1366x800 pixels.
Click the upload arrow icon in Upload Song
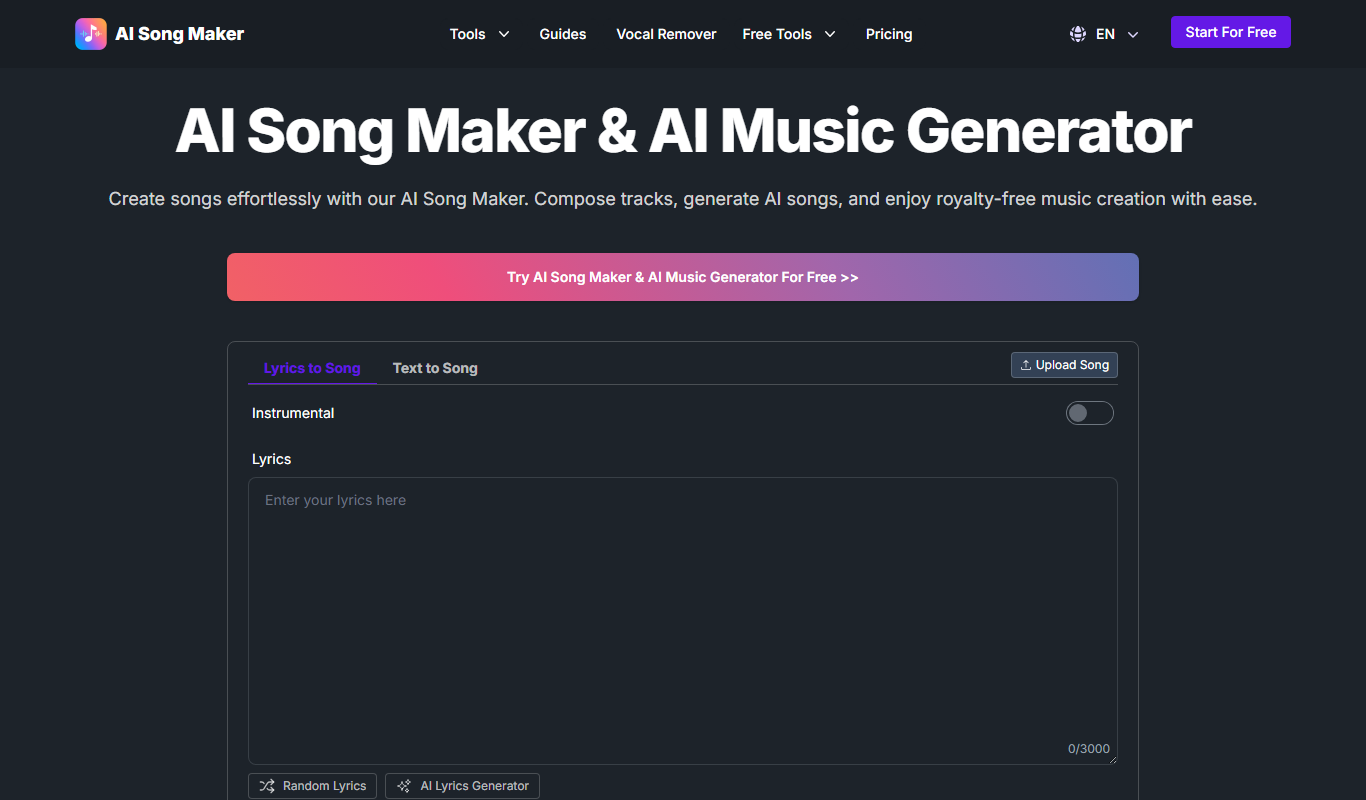click(1025, 365)
